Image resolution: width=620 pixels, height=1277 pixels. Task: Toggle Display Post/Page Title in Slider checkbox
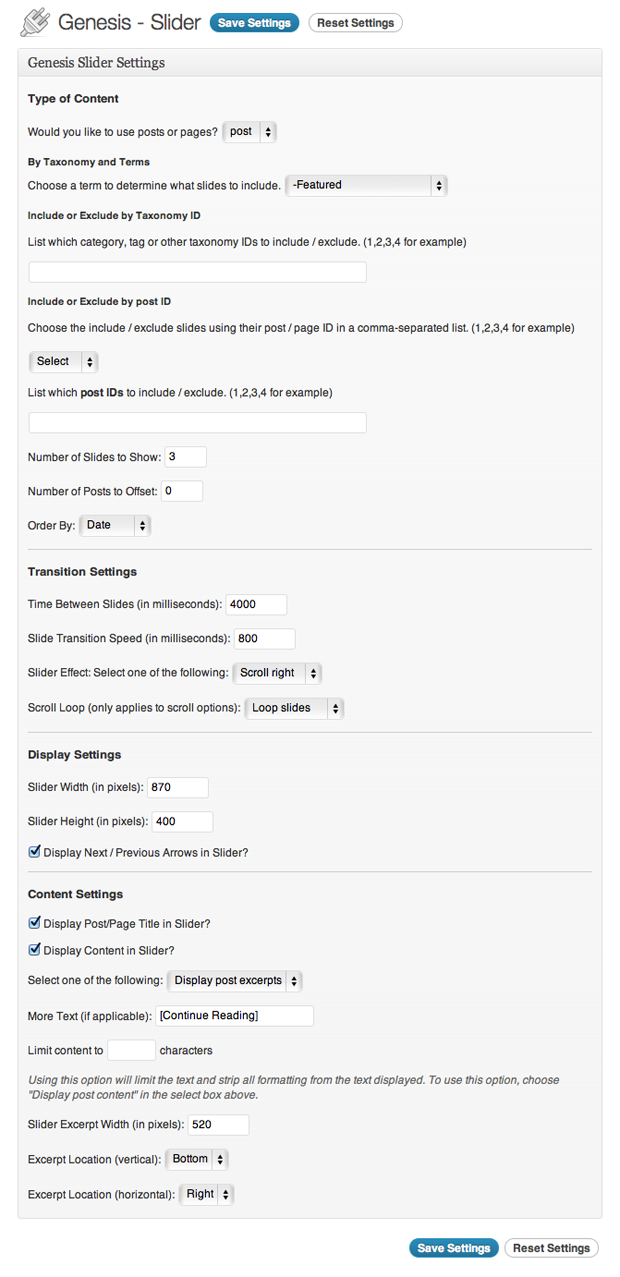click(x=35, y=924)
